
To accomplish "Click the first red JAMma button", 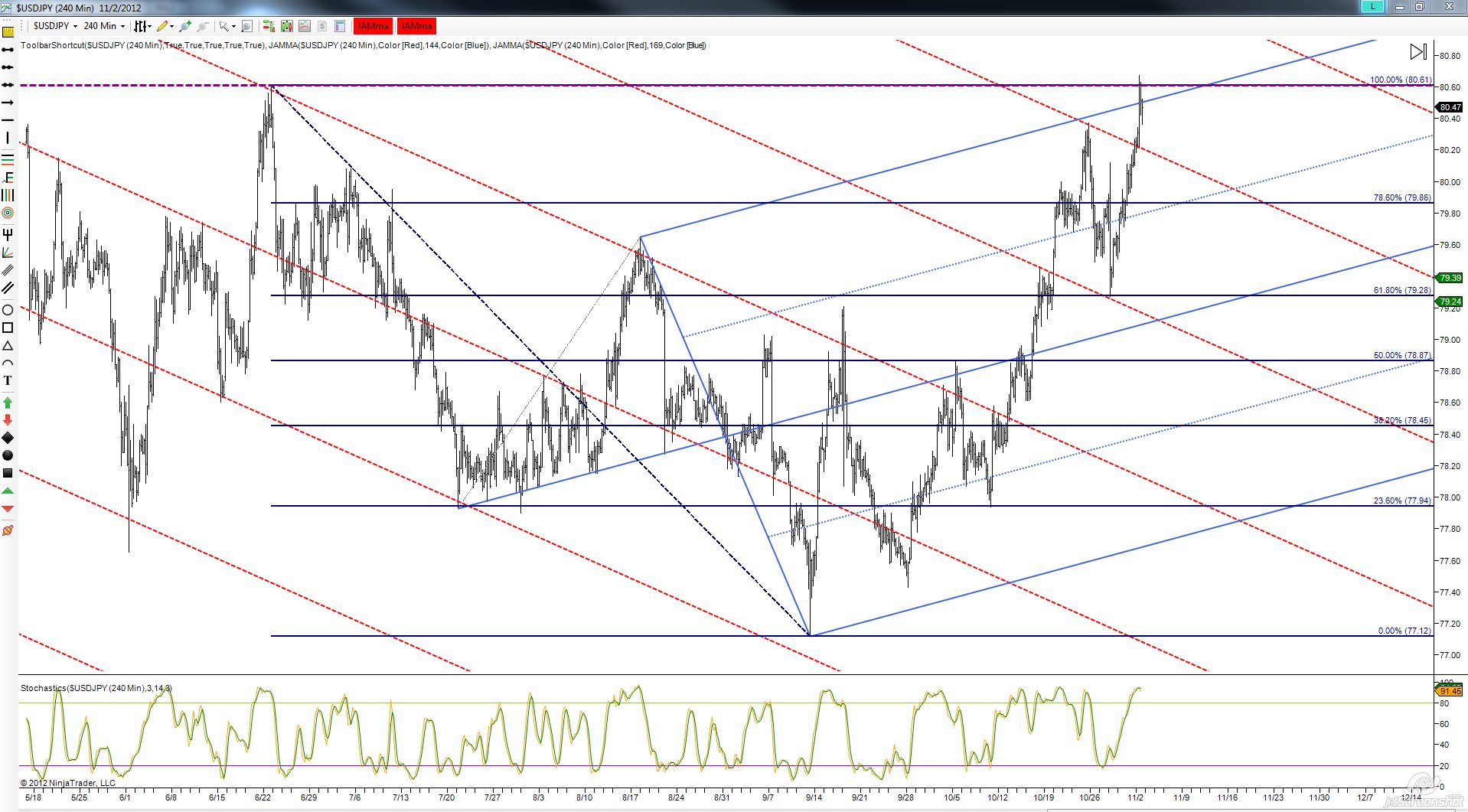I will pyautogui.click(x=373, y=26).
